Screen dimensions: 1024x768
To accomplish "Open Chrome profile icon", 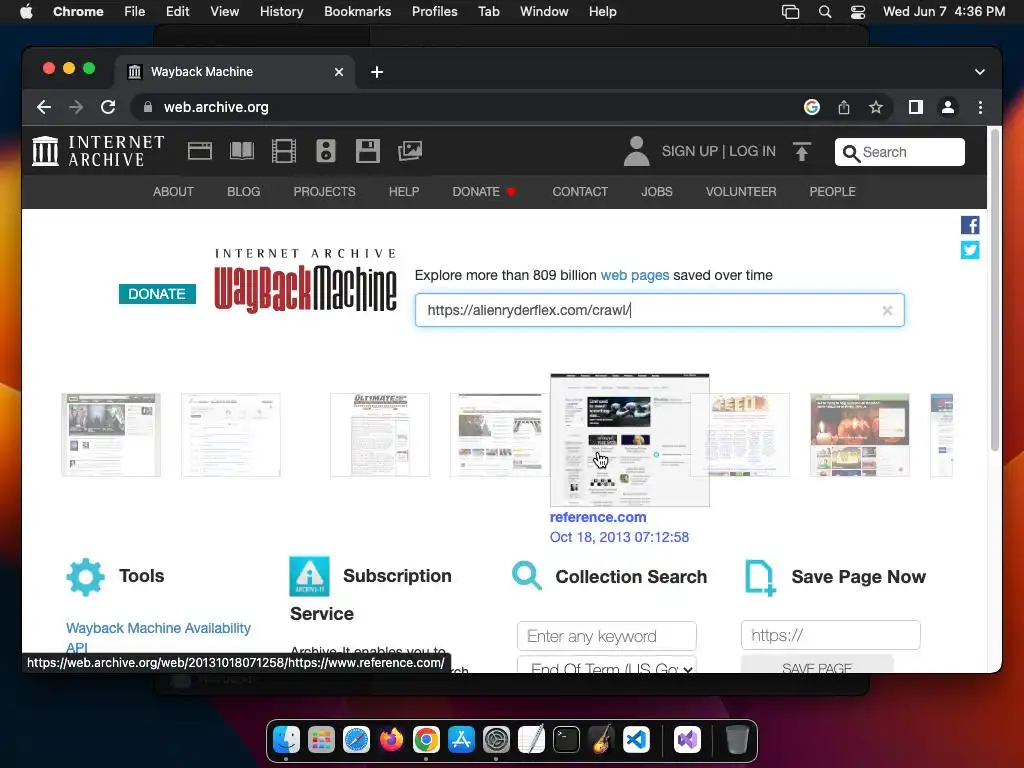I will [948, 107].
